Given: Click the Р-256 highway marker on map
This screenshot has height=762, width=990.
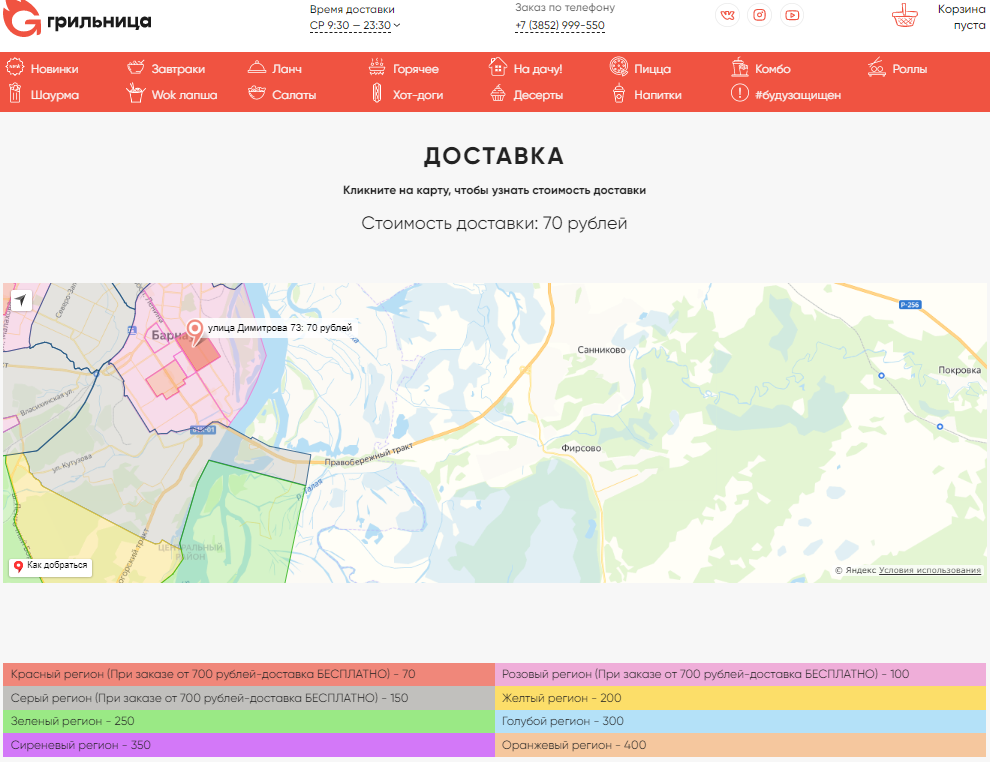Looking at the screenshot, I should coord(909,305).
